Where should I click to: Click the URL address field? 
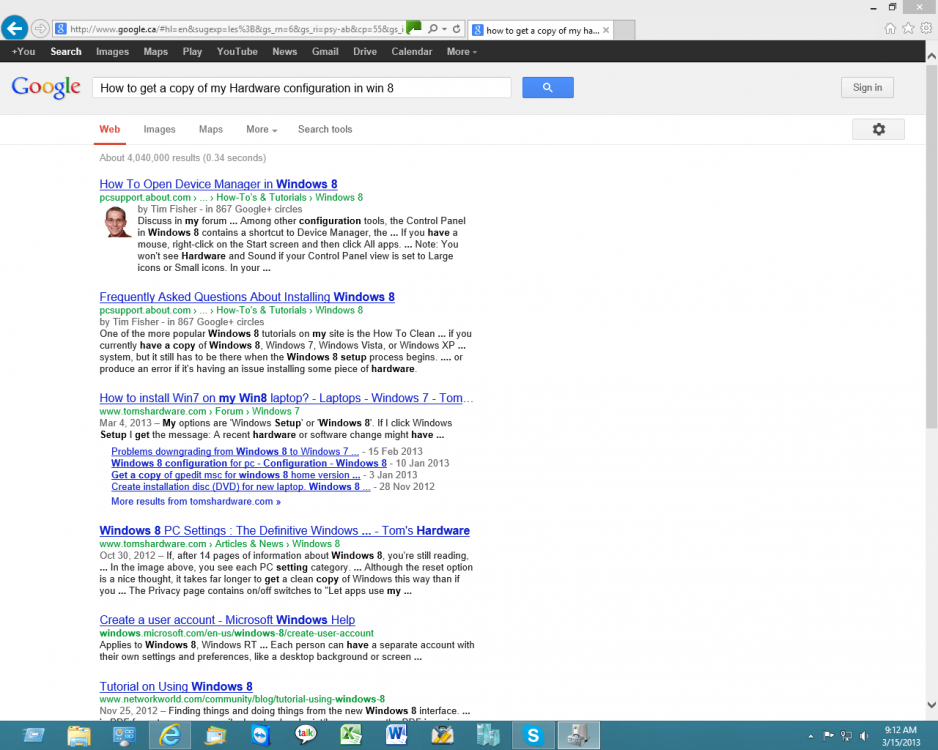click(x=236, y=29)
